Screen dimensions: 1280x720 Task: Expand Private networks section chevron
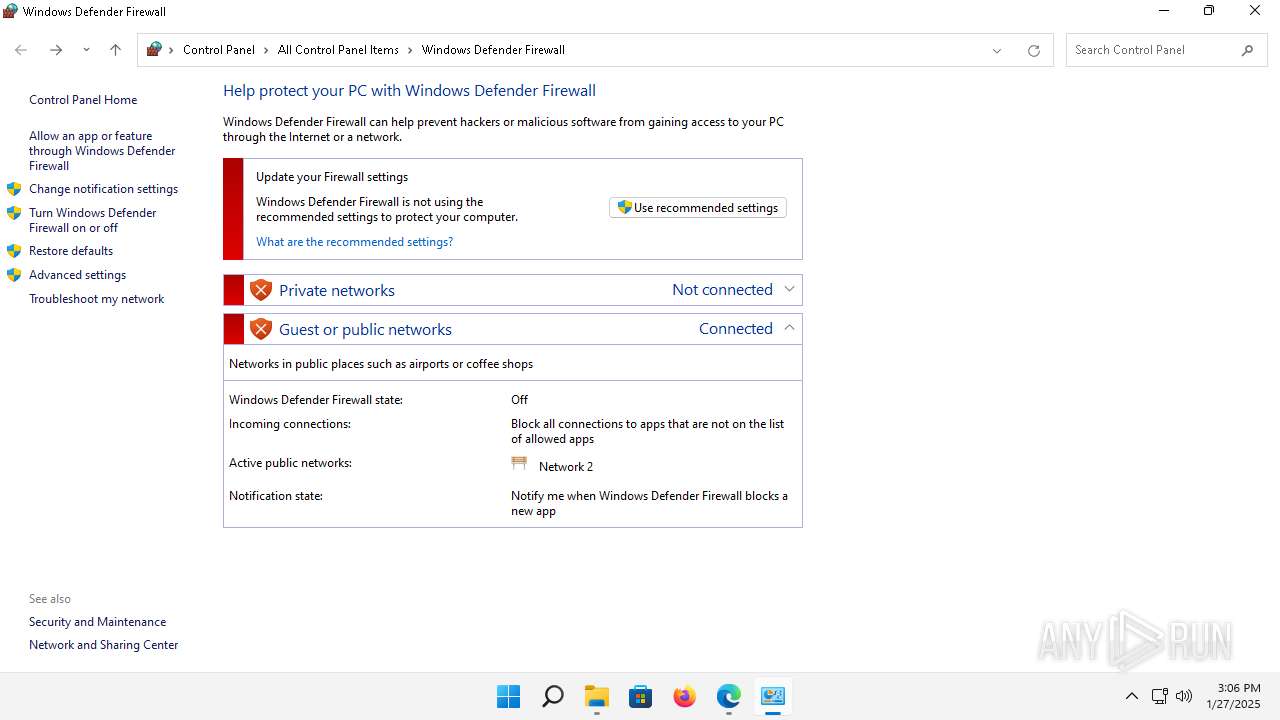tap(789, 289)
